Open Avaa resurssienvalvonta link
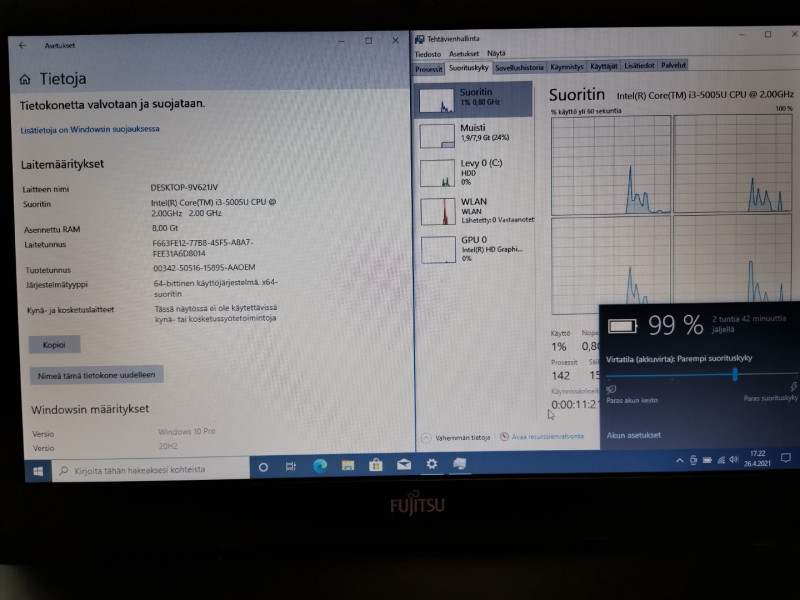Image resolution: width=800 pixels, height=600 pixels. coord(542,437)
